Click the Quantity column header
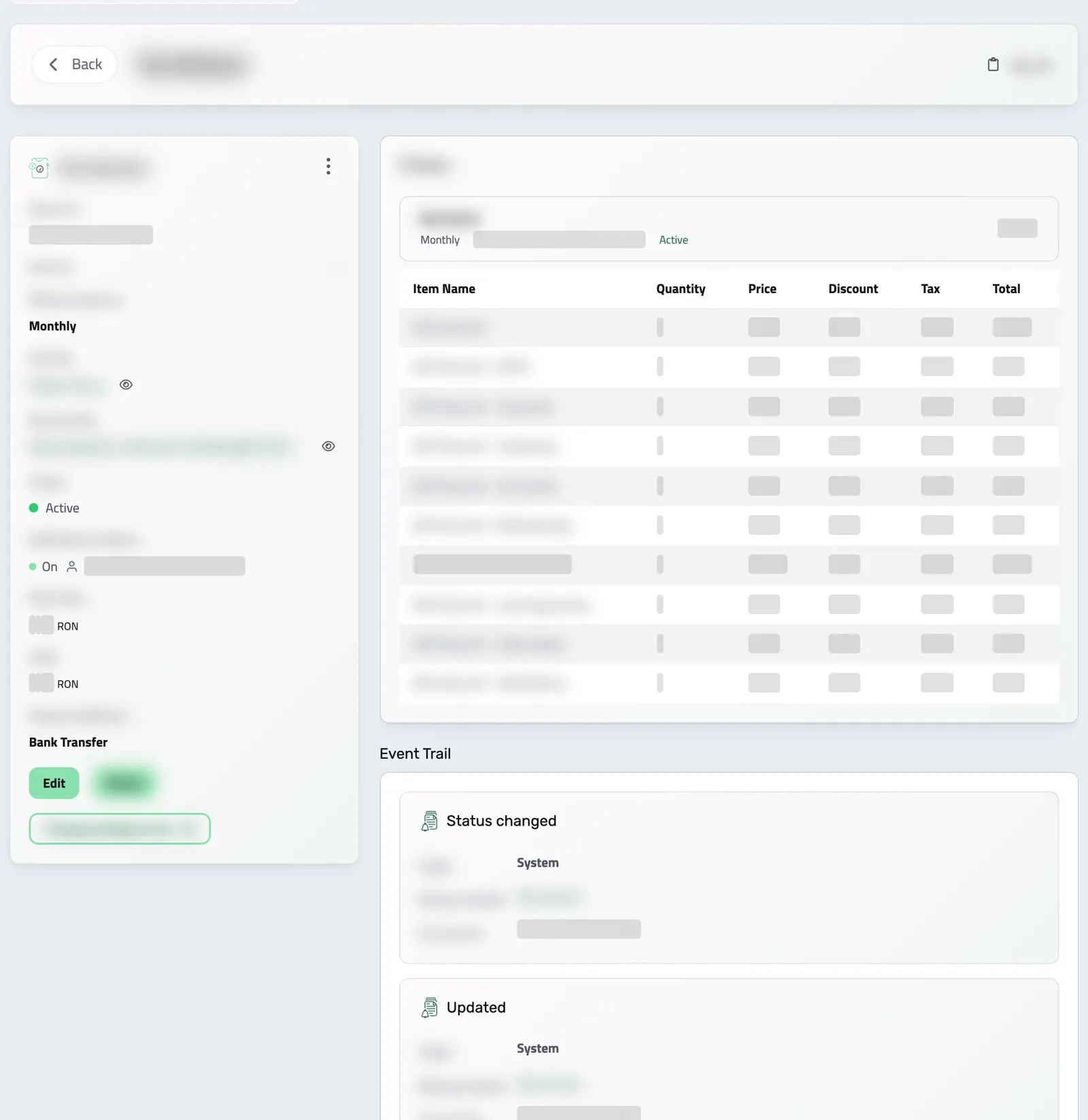 tap(681, 289)
